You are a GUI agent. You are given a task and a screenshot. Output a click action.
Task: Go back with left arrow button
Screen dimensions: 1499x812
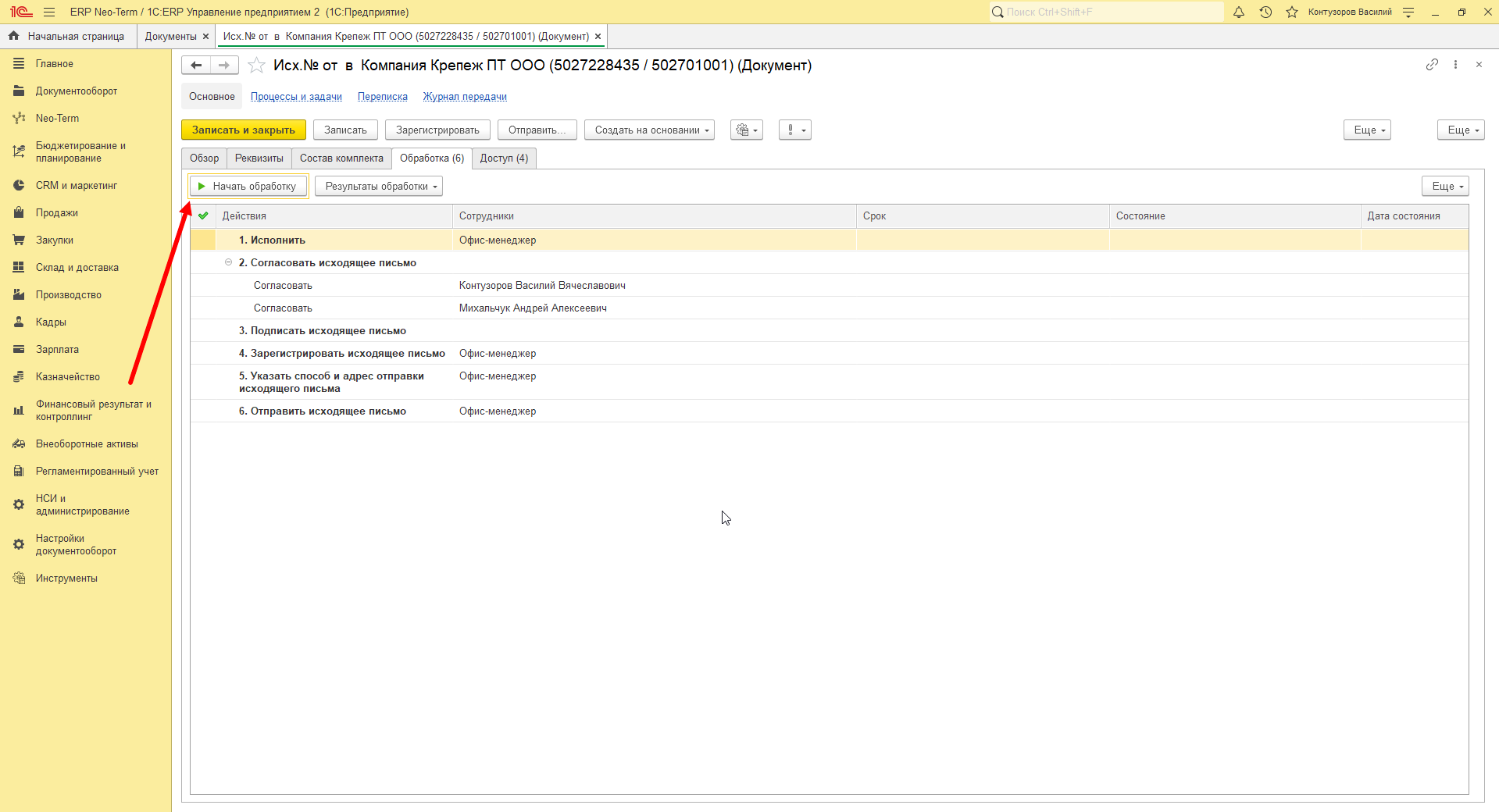click(196, 66)
